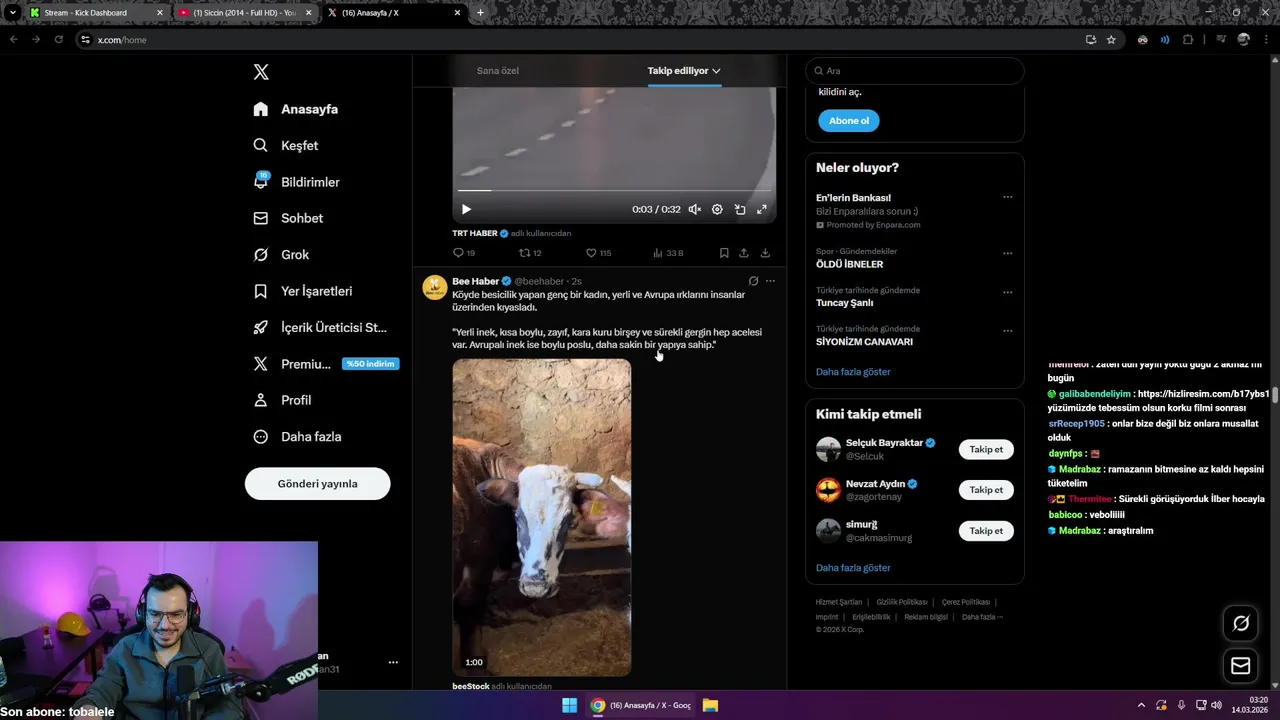Reload the page

[58, 40]
